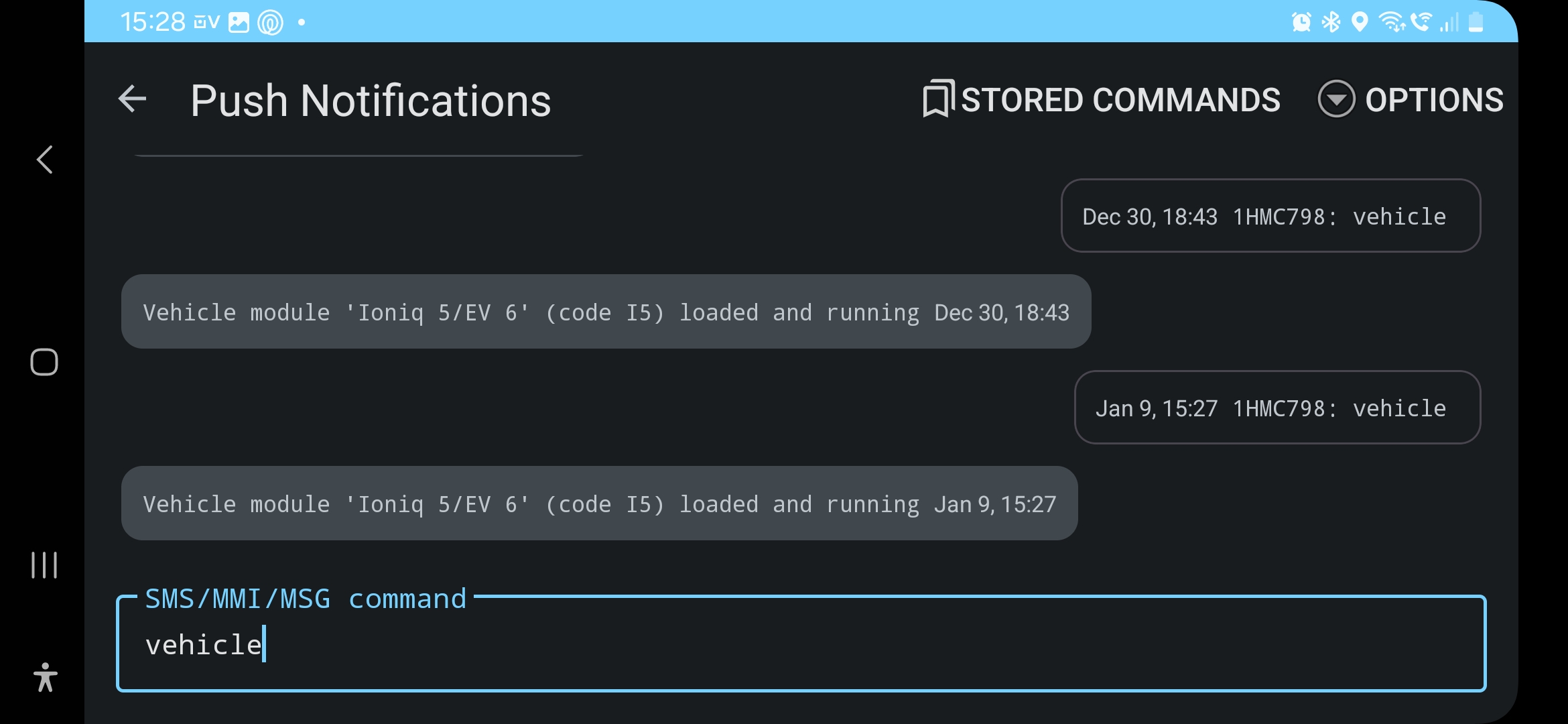The image size is (1568, 724).
Task: Tap the Android home button
Action: tap(44, 362)
